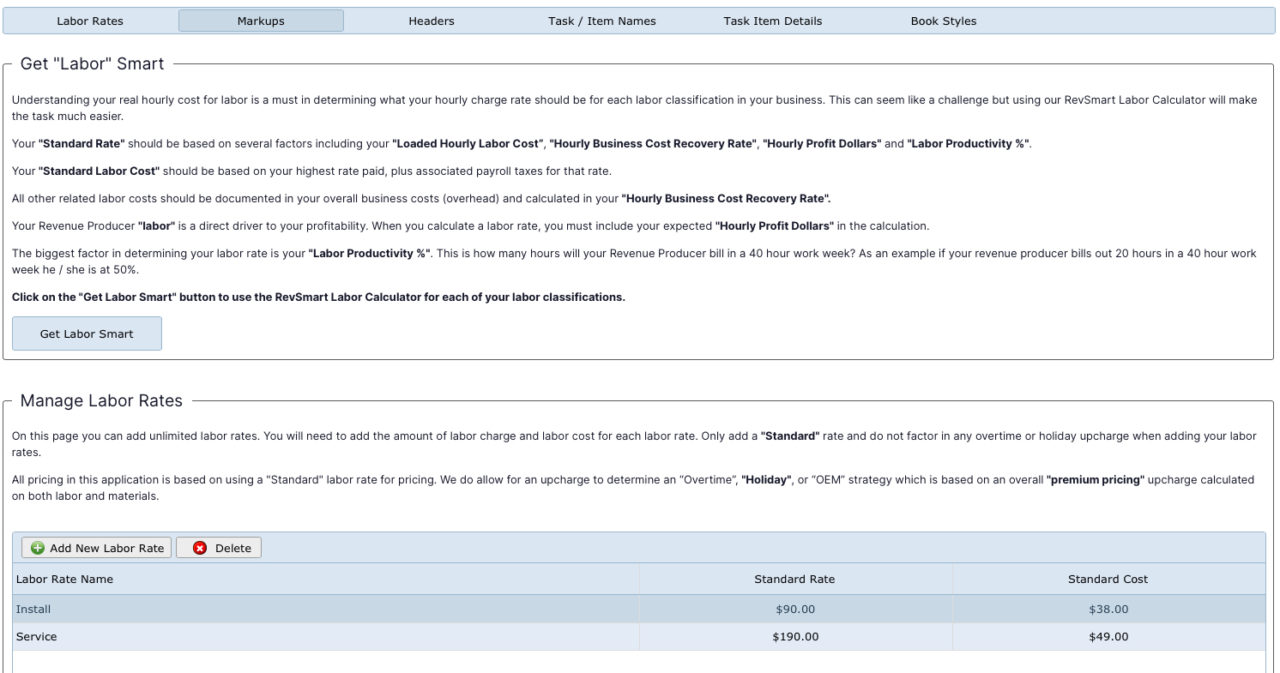The image size is (1280, 673).
Task: Select the Task Item Details tab
Action: (772, 21)
